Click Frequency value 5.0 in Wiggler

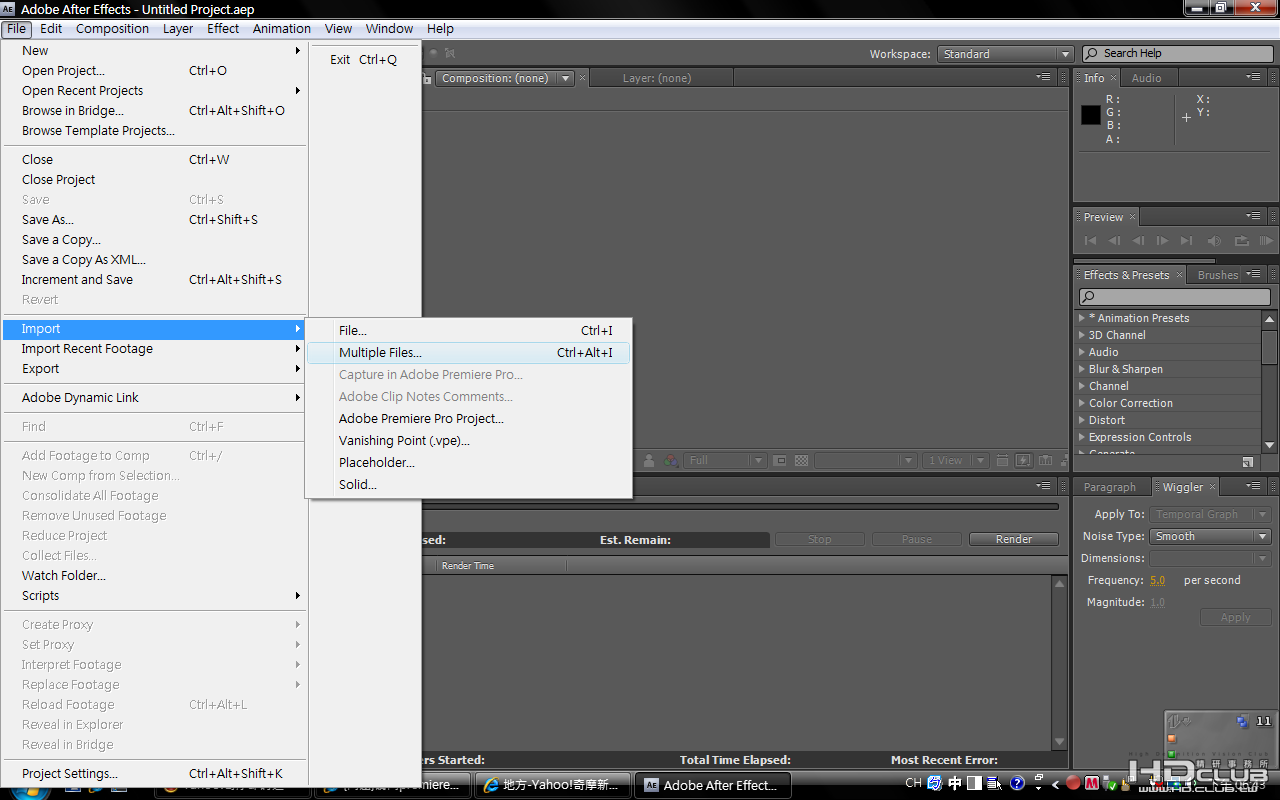pyautogui.click(x=1157, y=580)
